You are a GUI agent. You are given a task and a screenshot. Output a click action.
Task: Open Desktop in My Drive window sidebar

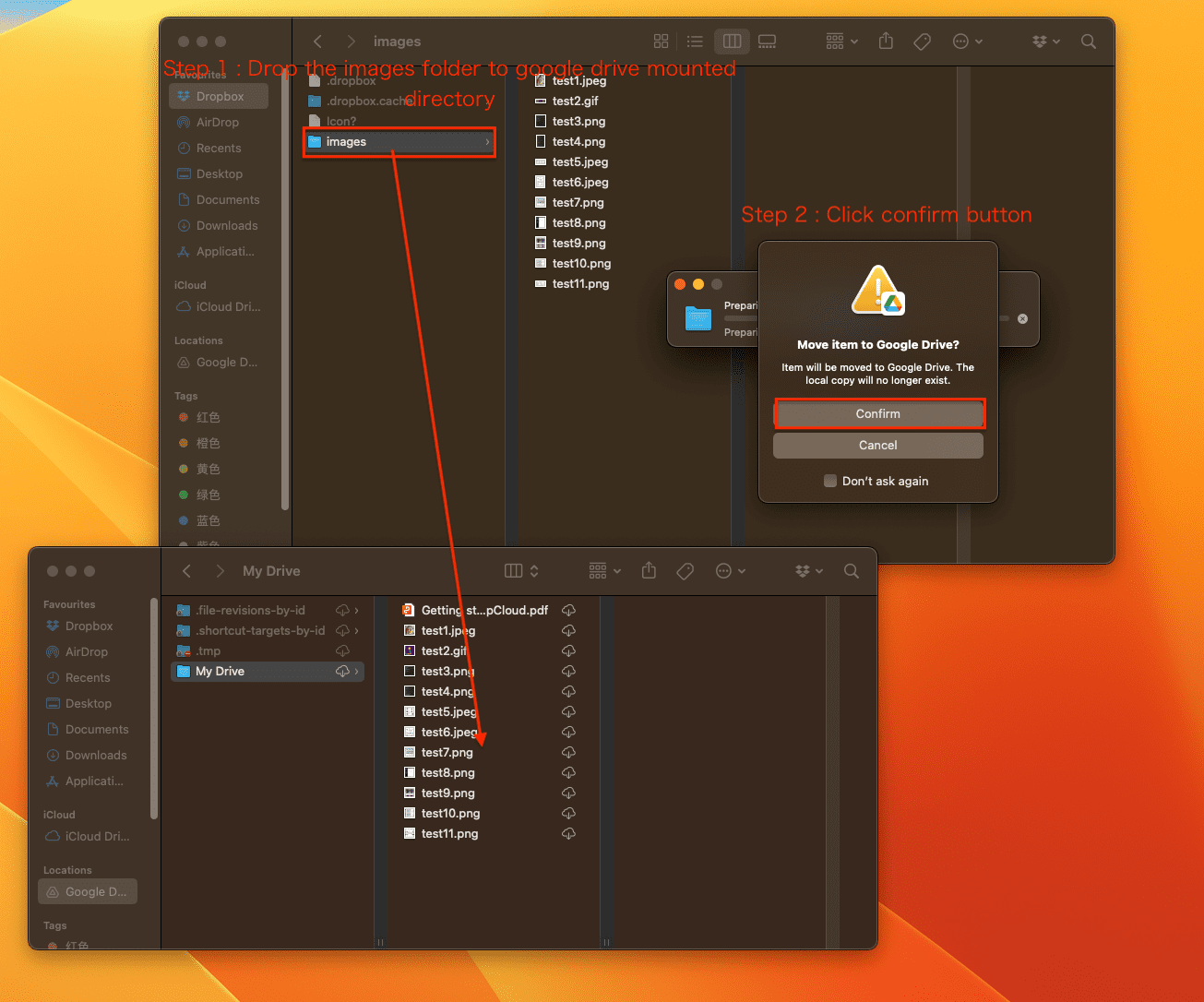(x=88, y=703)
